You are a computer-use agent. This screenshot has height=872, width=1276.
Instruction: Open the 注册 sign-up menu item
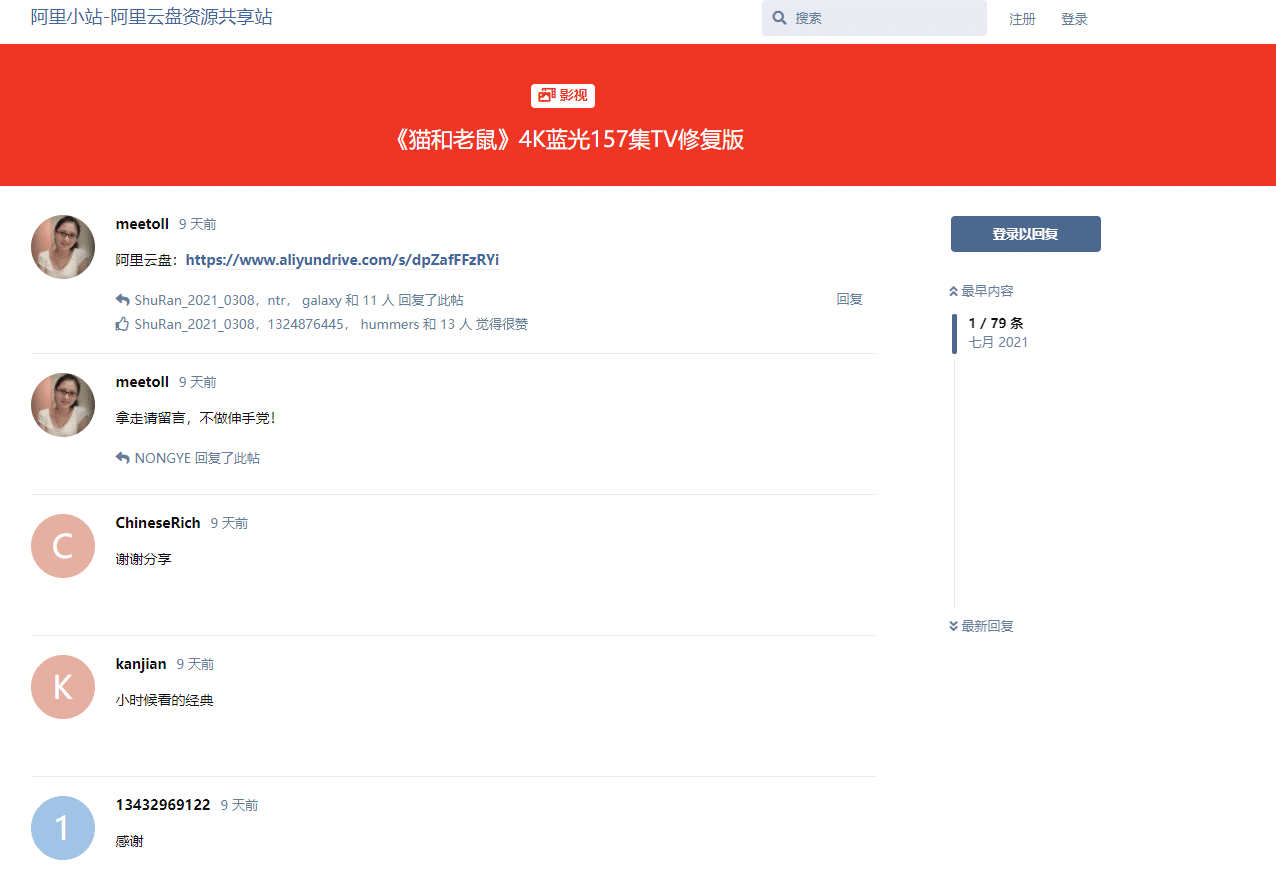(1022, 19)
